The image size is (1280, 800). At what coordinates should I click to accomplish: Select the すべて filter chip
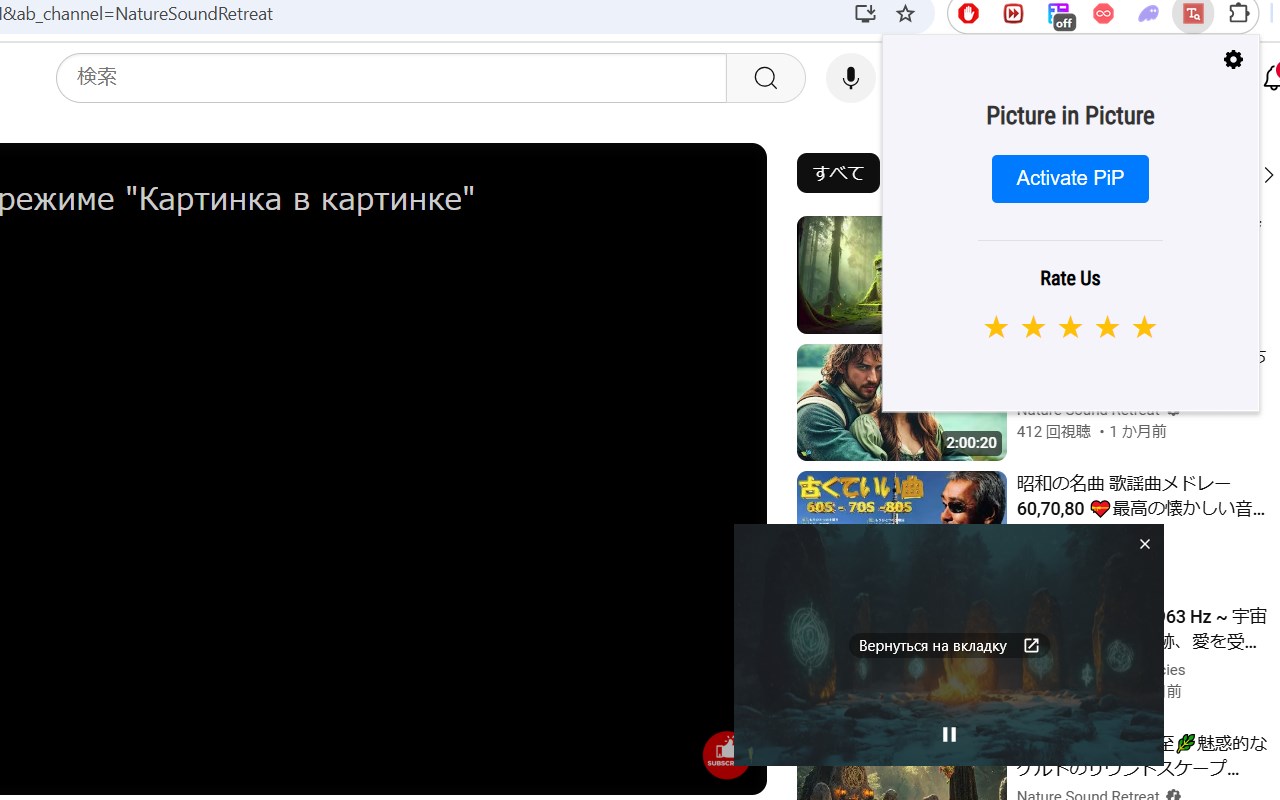point(838,173)
